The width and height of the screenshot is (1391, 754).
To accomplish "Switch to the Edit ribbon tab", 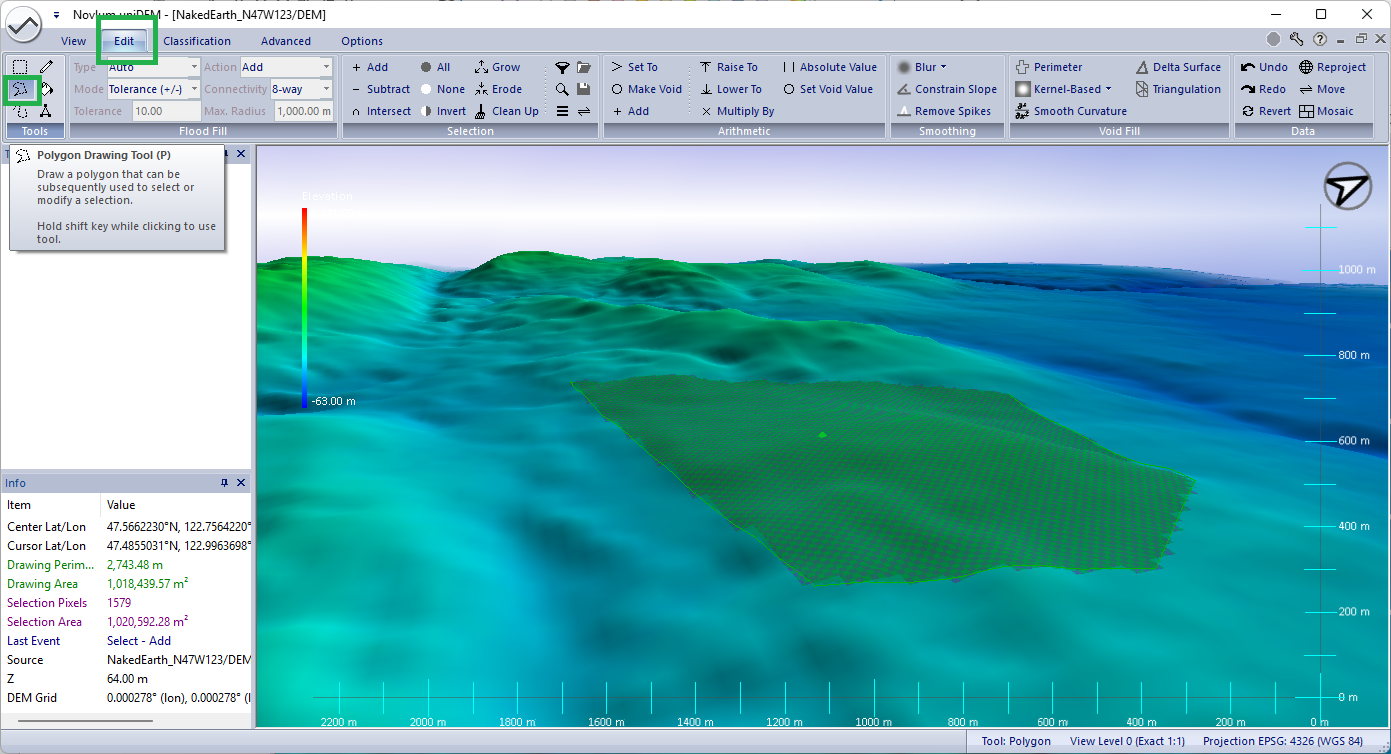I will (x=124, y=41).
